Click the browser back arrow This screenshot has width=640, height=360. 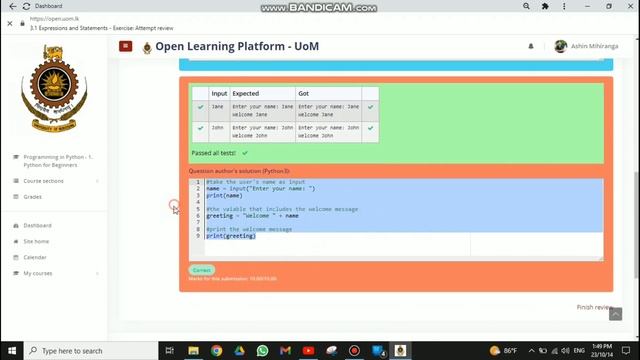[13, 6]
